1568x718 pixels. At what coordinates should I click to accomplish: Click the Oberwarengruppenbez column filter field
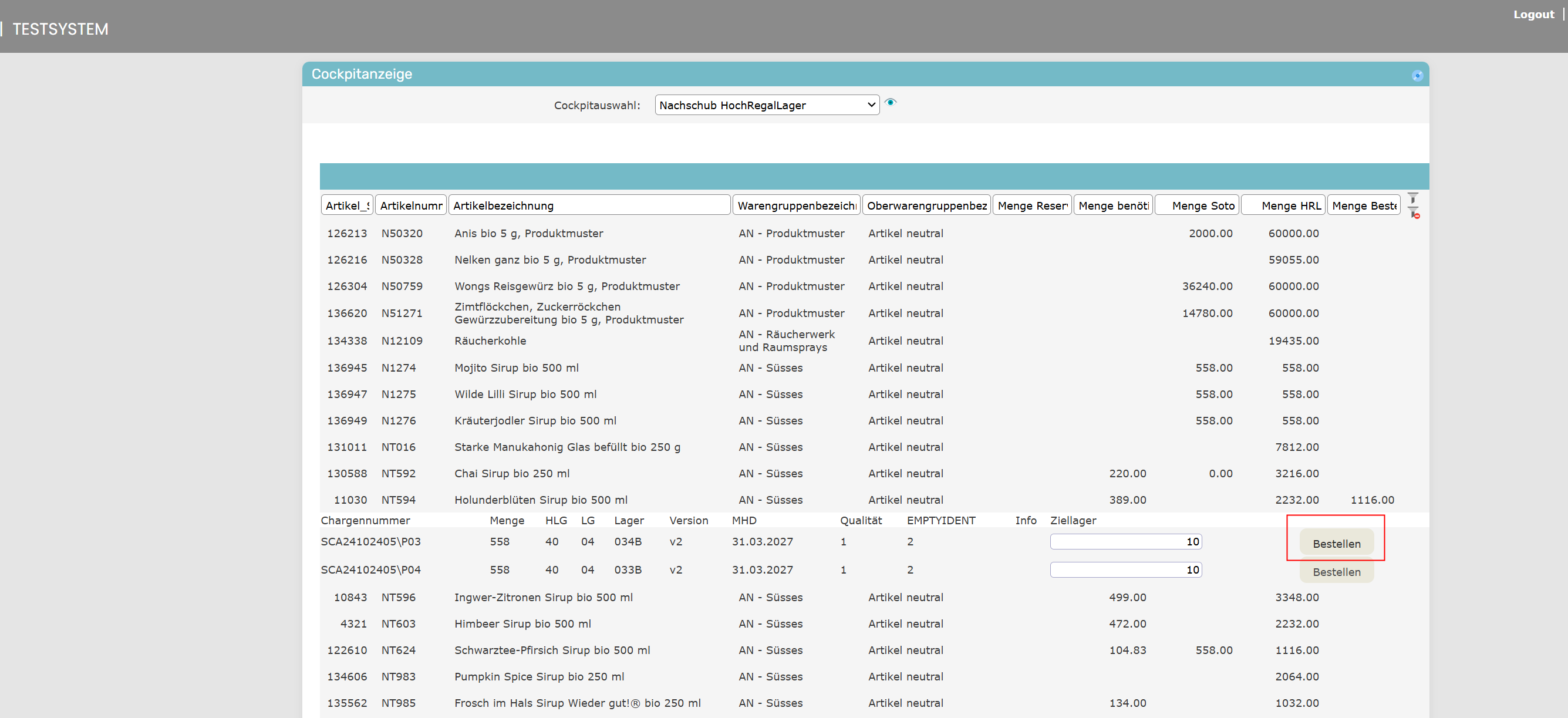926,205
